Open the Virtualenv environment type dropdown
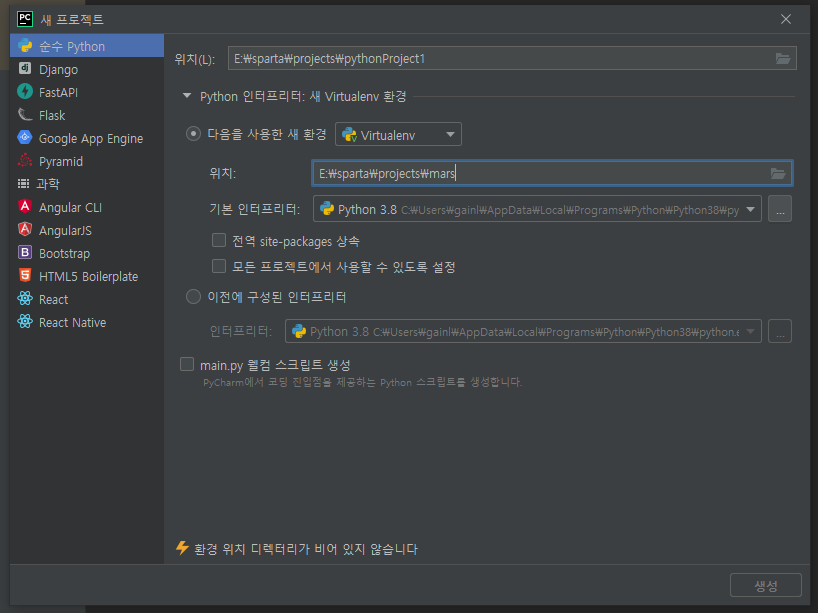The width and height of the screenshot is (818, 613). click(398, 135)
